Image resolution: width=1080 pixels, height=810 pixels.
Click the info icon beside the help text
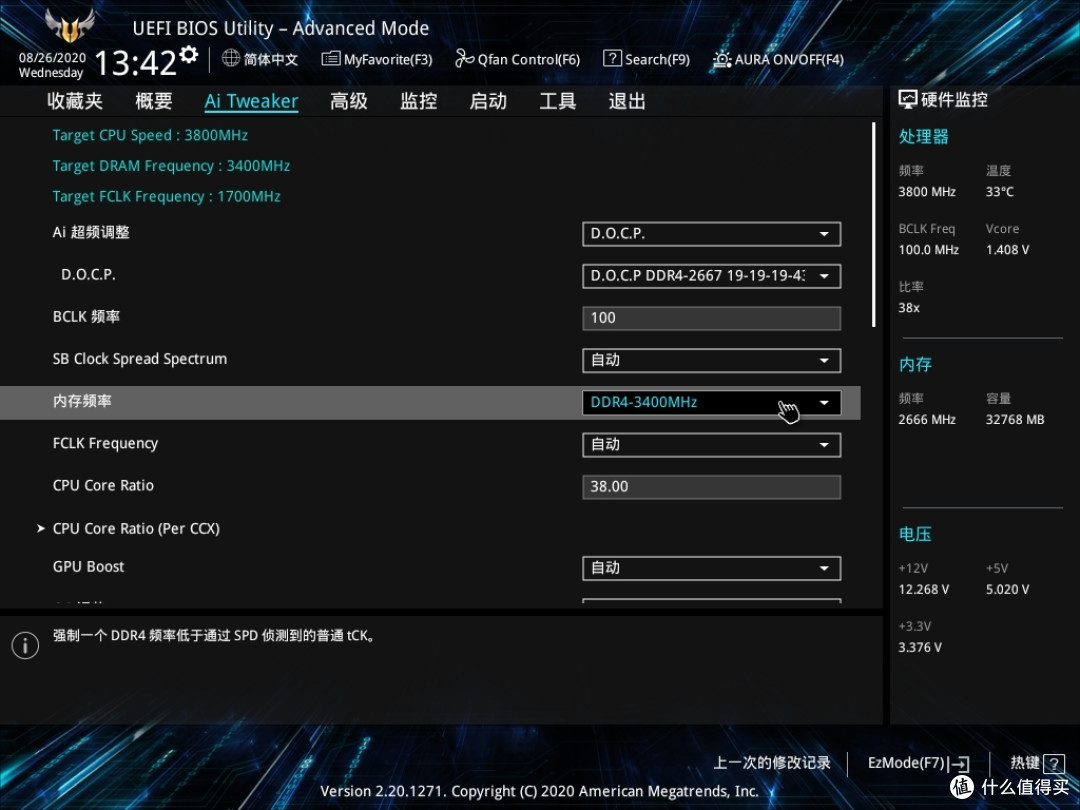pos(25,645)
